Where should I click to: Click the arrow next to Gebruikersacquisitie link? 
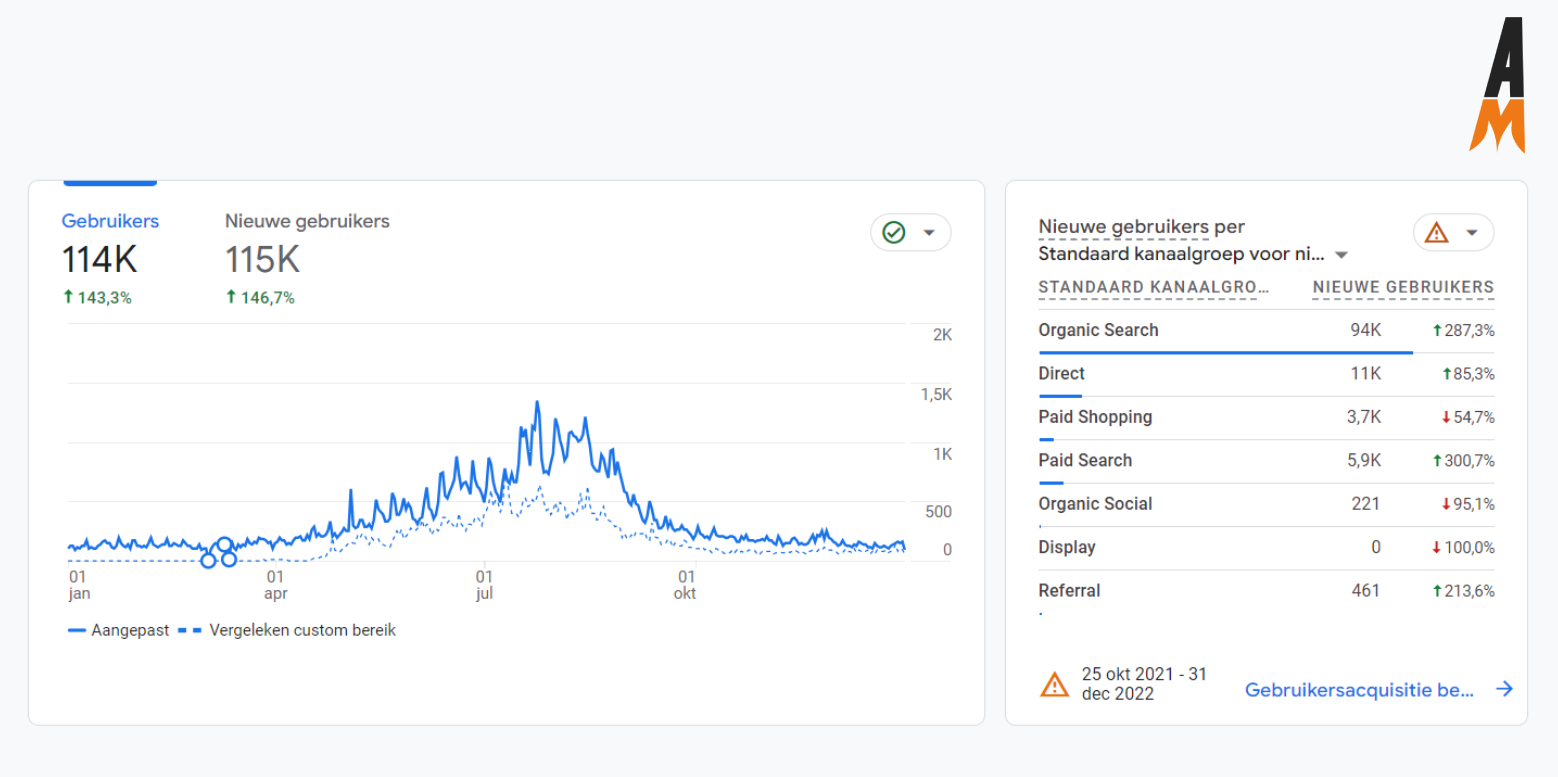1504,689
